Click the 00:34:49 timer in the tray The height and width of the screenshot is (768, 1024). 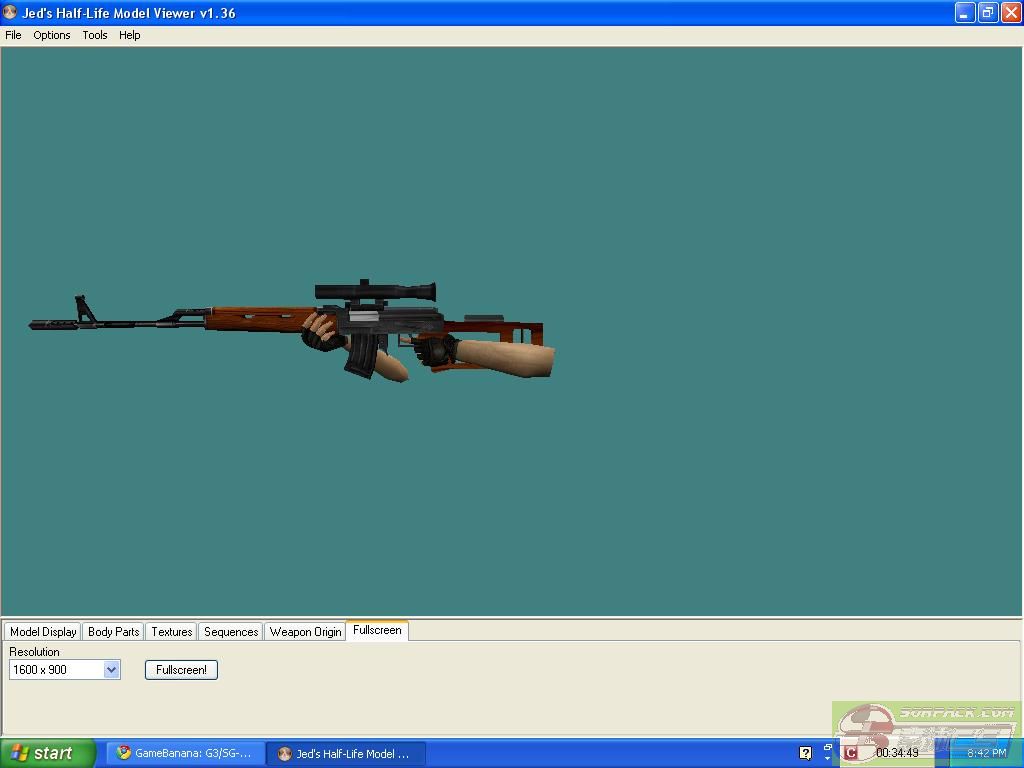897,753
